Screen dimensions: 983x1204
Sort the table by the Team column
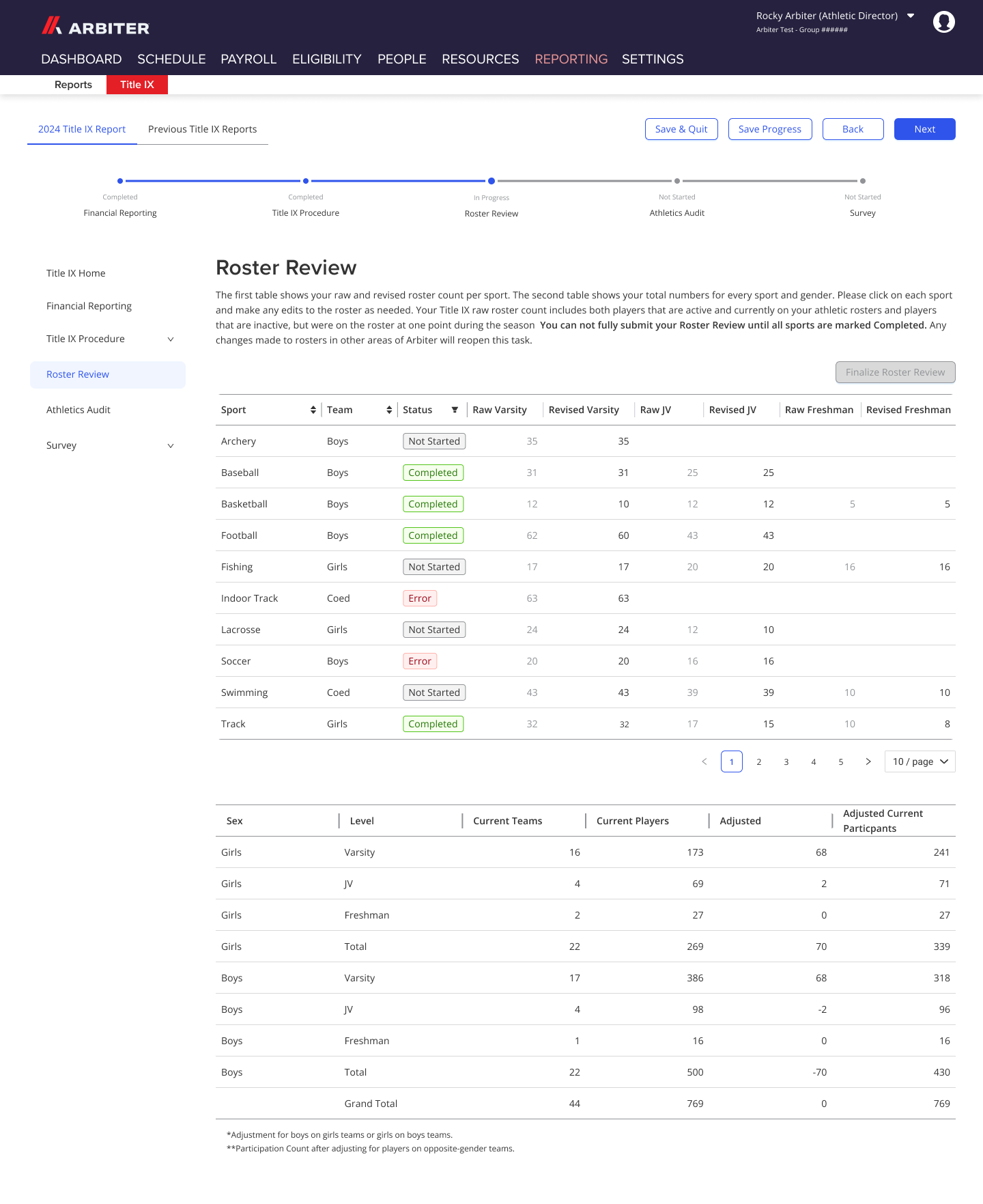[389, 410]
